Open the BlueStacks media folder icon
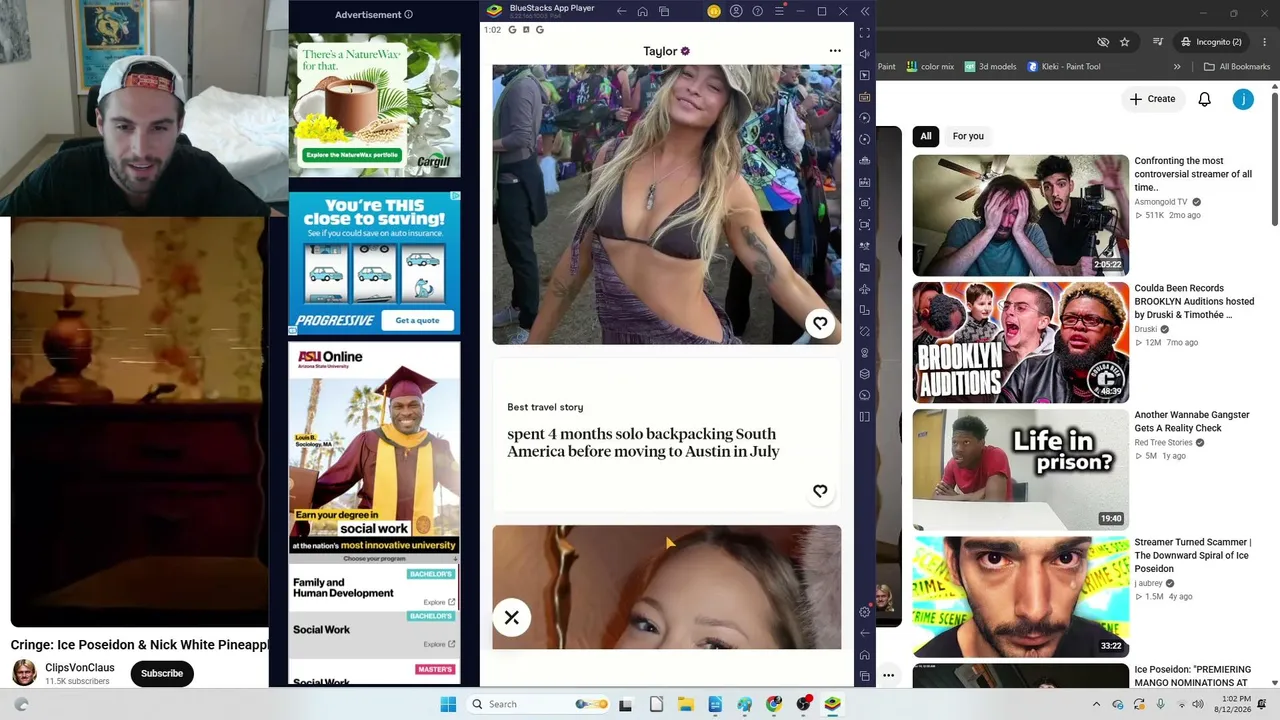Screen dimensions: 1280x720 [x=865, y=267]
